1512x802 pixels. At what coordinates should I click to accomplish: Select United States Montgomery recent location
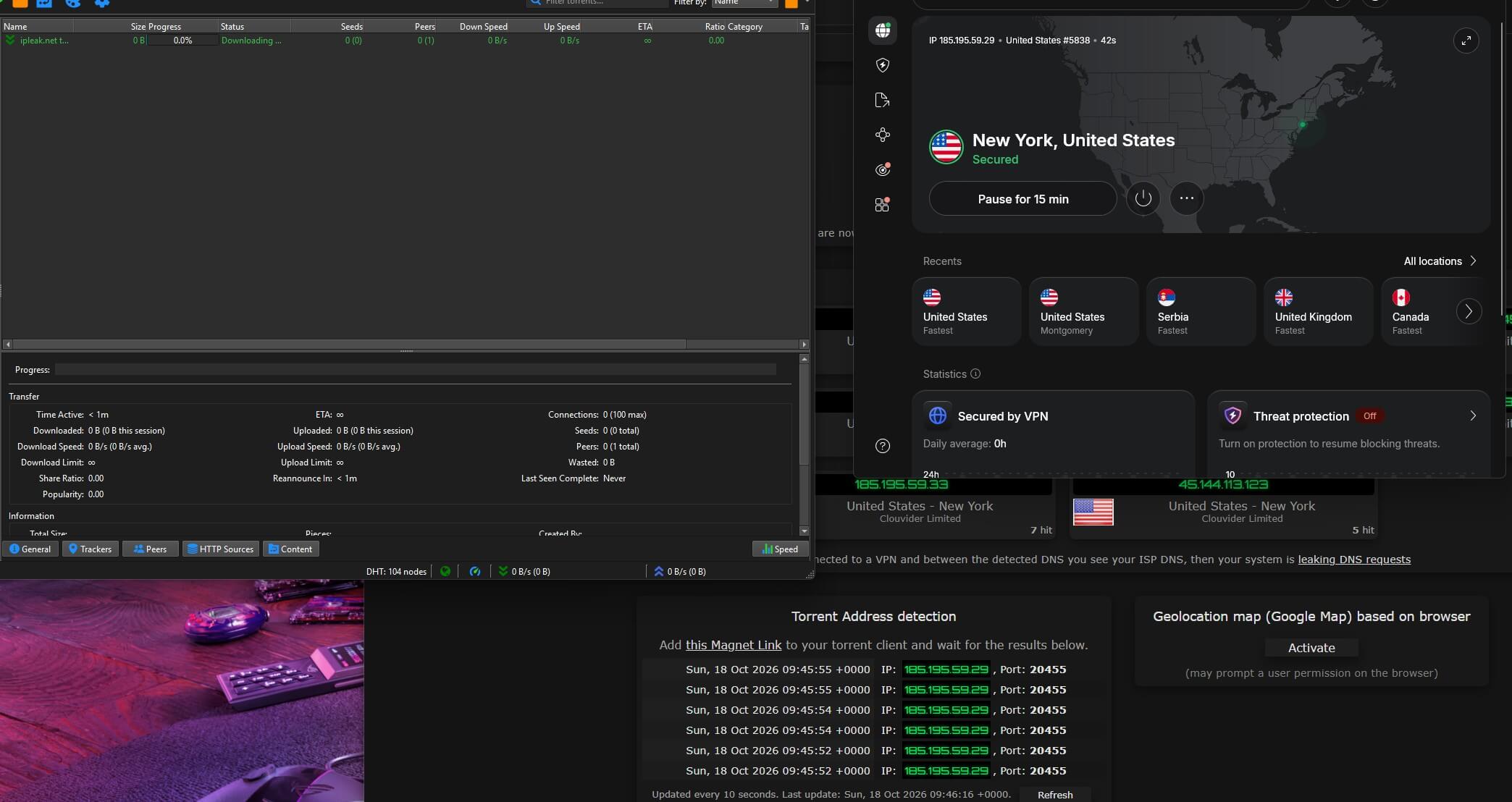tap(1083, 311)
